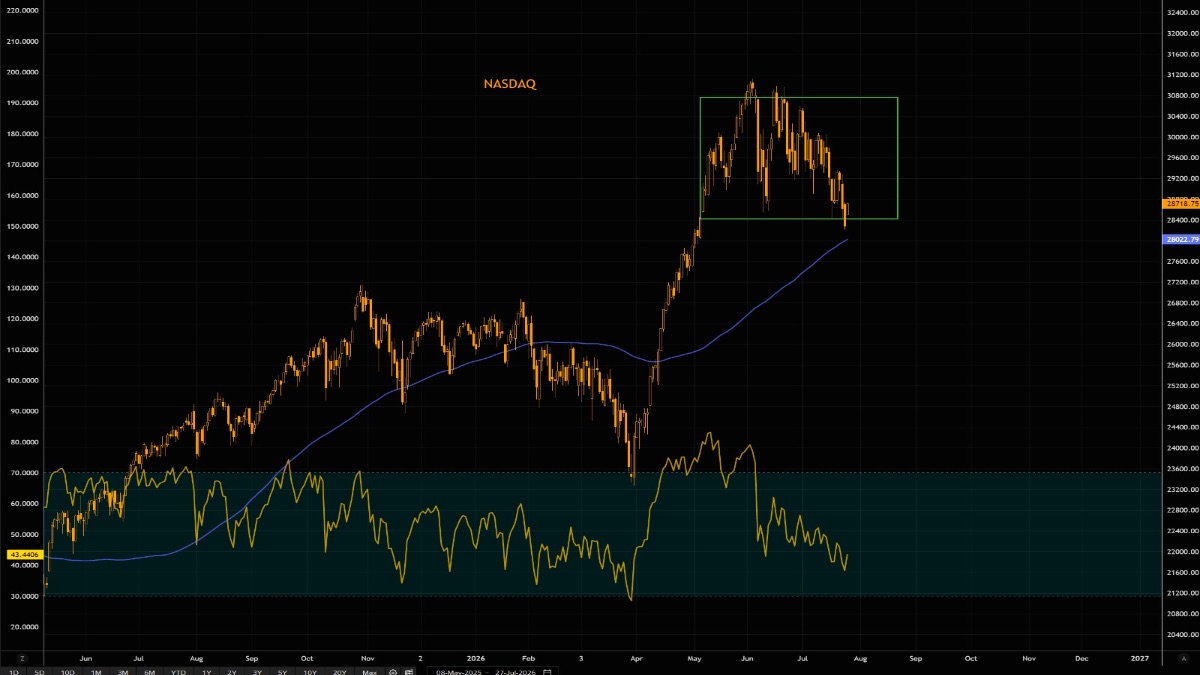Open the calendar date picker icon

(x=547, y=672)
